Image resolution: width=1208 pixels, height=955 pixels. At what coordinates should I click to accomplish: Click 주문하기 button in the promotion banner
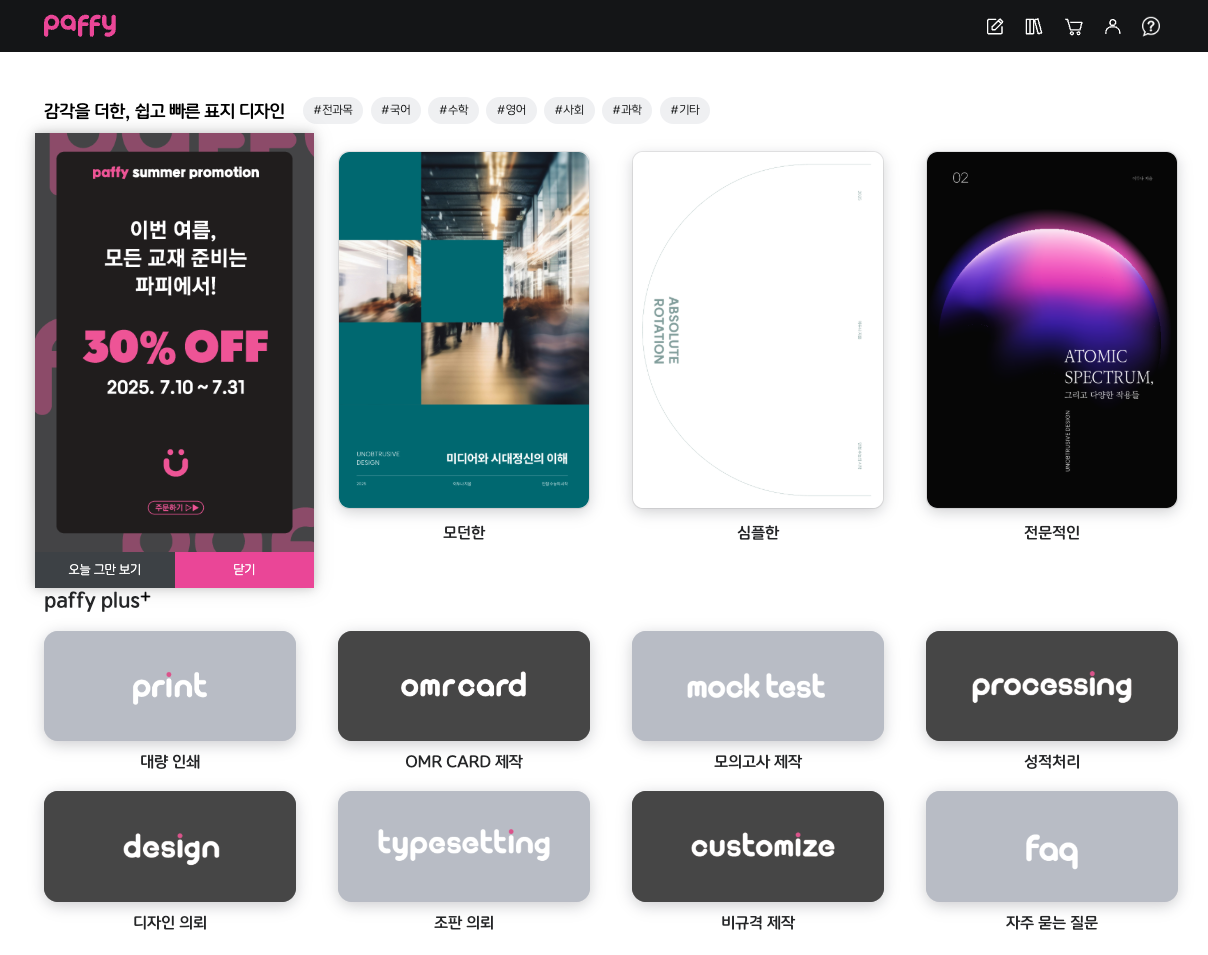pyautogui.click(x=176, y=508)
